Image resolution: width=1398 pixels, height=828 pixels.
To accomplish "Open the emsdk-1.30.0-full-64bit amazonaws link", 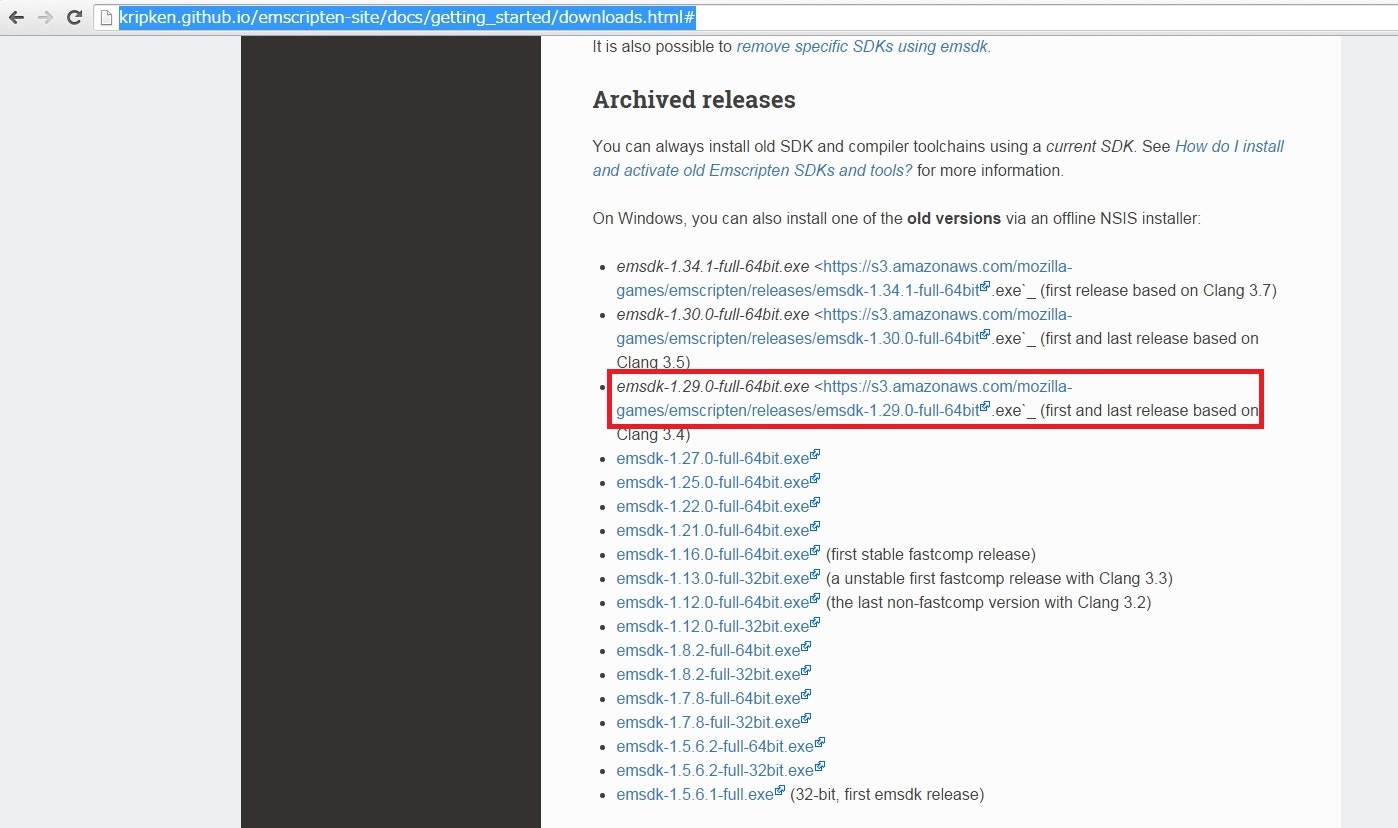I will [844, 326].
